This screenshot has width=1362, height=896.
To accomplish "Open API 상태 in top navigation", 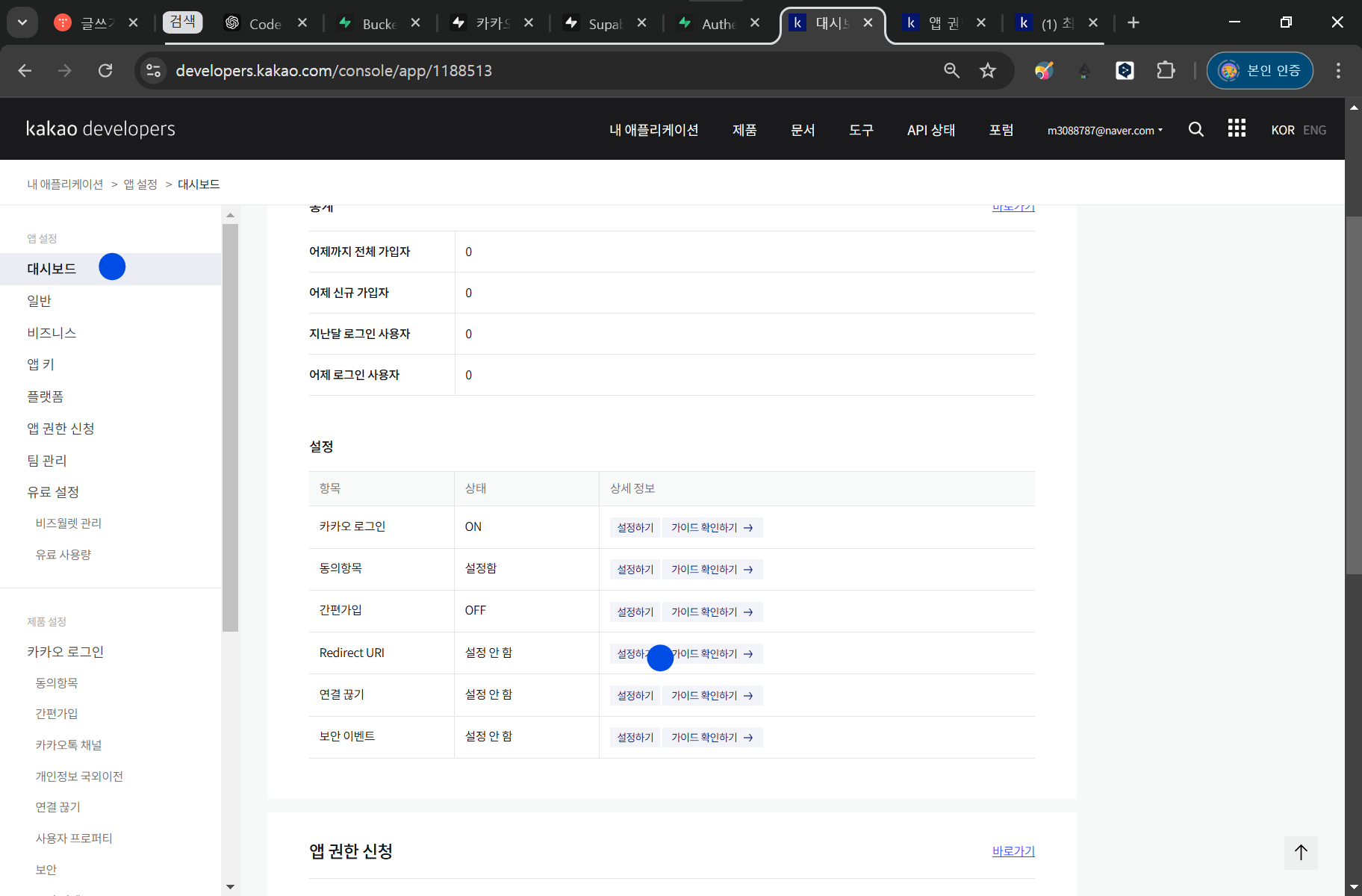I will (931, 130).
